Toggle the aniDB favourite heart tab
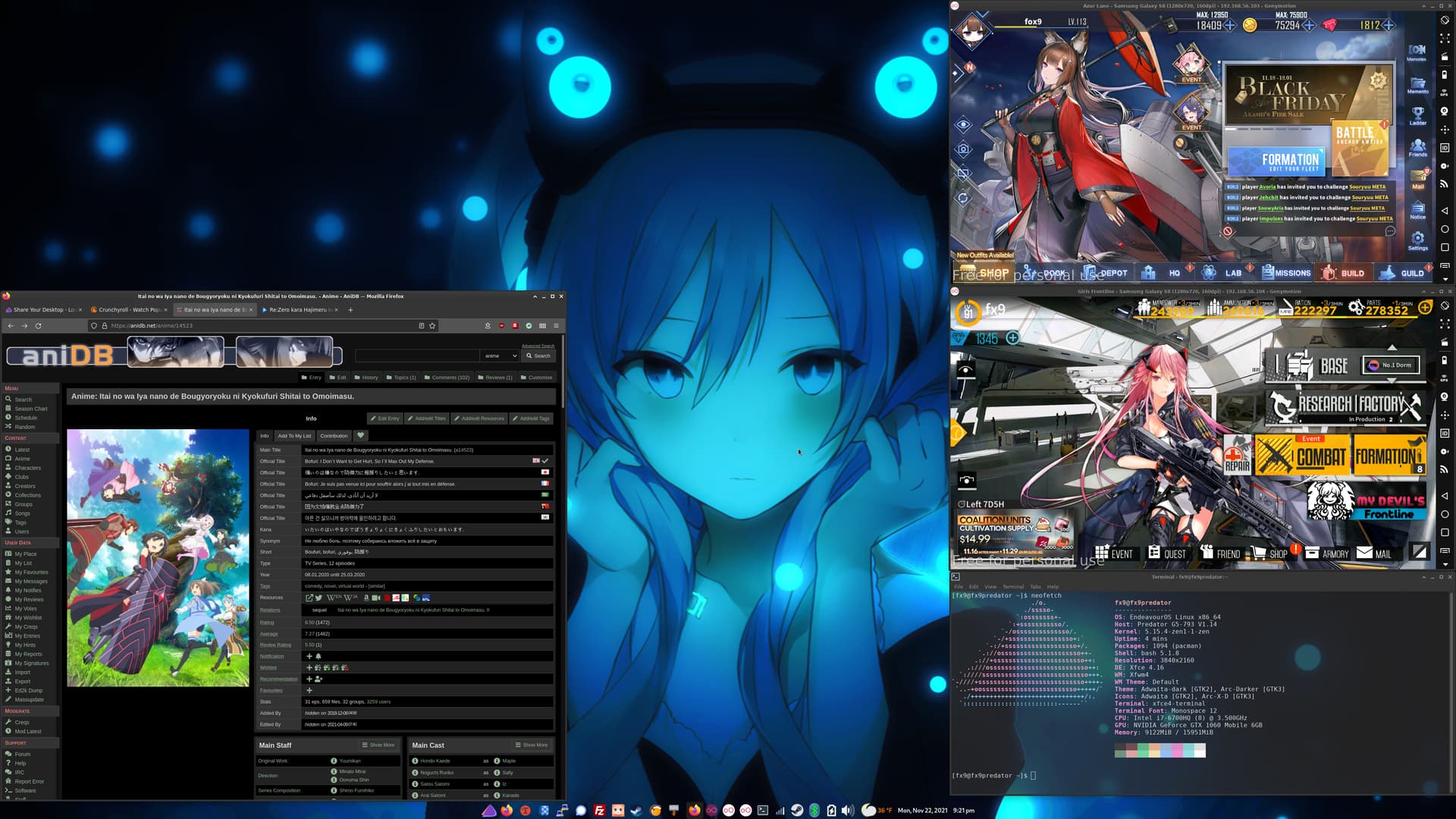1456x819 pixels. point(361,436)
